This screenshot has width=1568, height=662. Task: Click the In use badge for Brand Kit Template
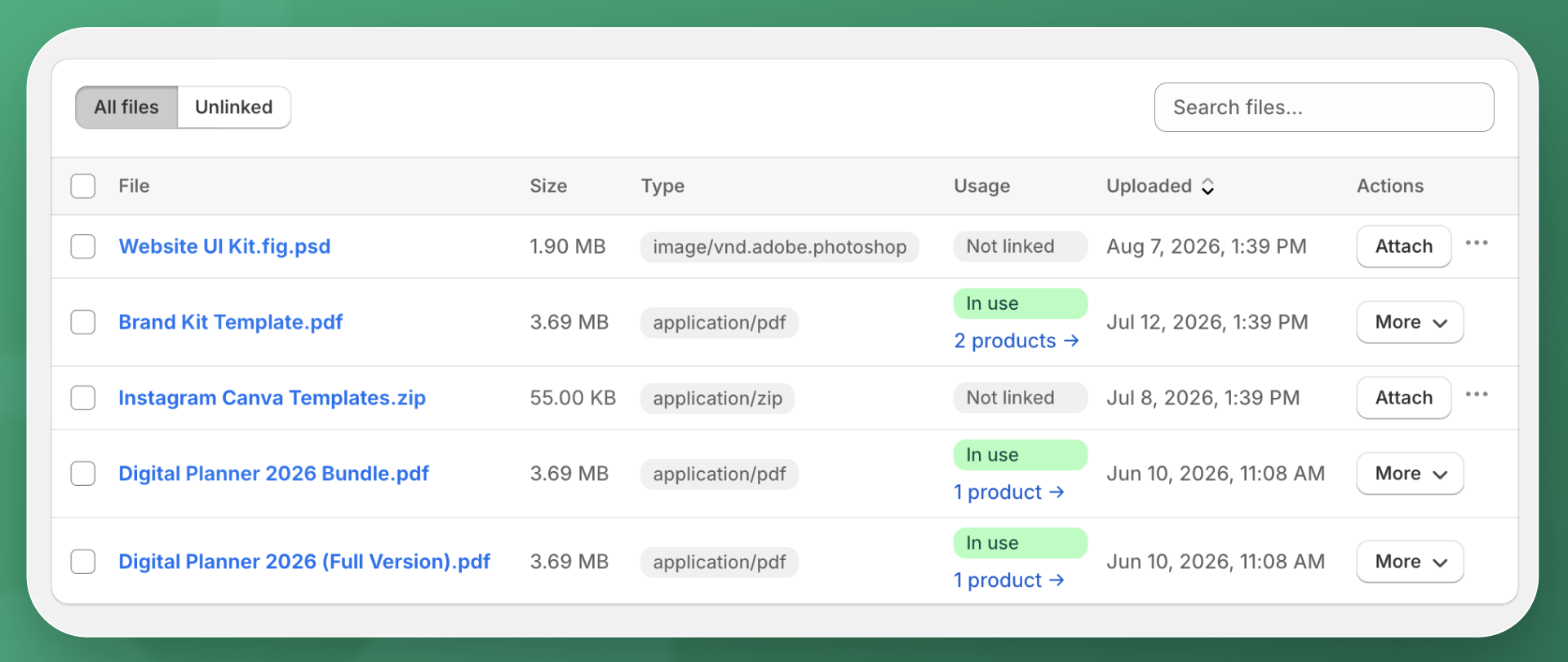coord(1020,303)
